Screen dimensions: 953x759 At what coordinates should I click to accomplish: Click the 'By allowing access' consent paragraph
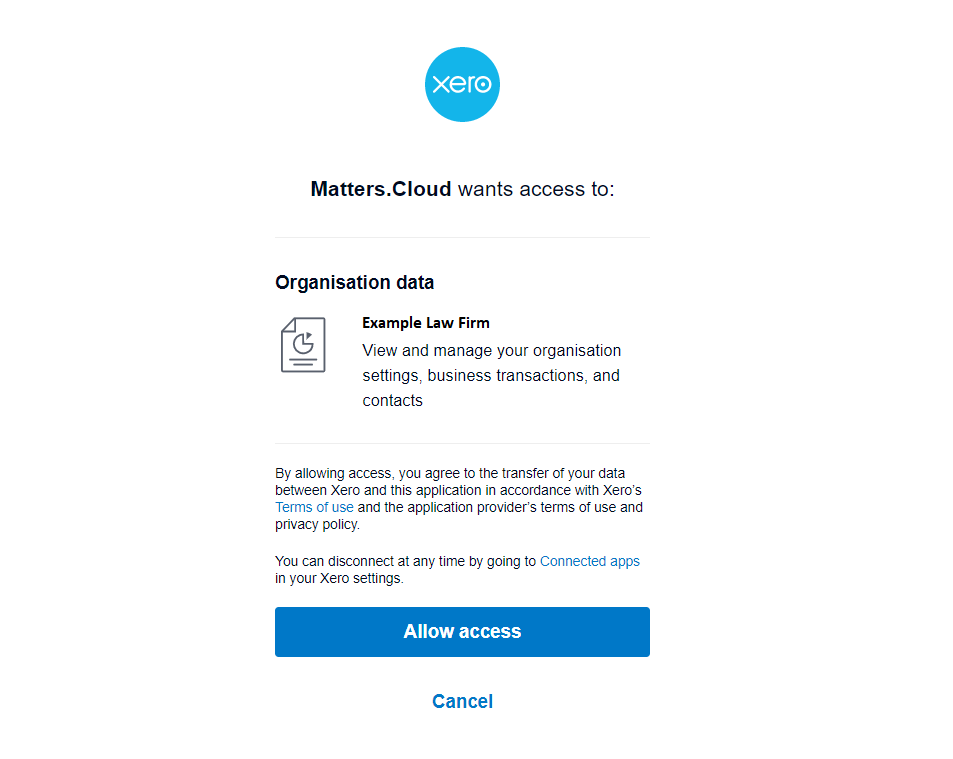coord(459,499)
